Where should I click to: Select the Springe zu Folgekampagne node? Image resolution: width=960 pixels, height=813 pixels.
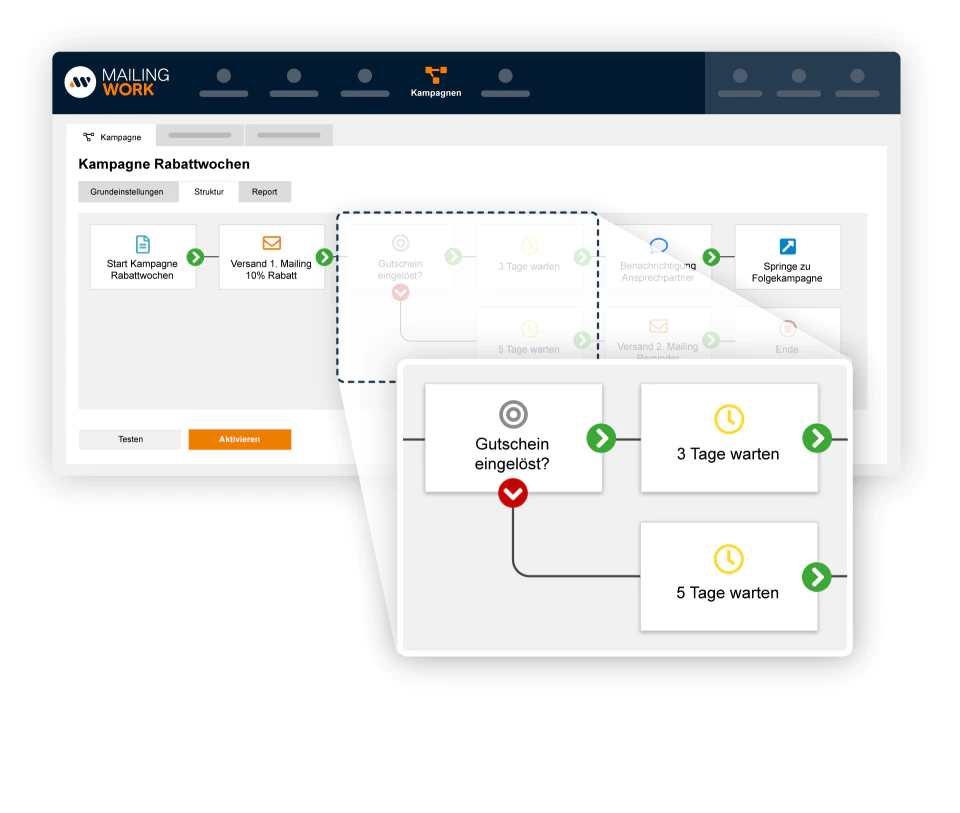(787, 257)
